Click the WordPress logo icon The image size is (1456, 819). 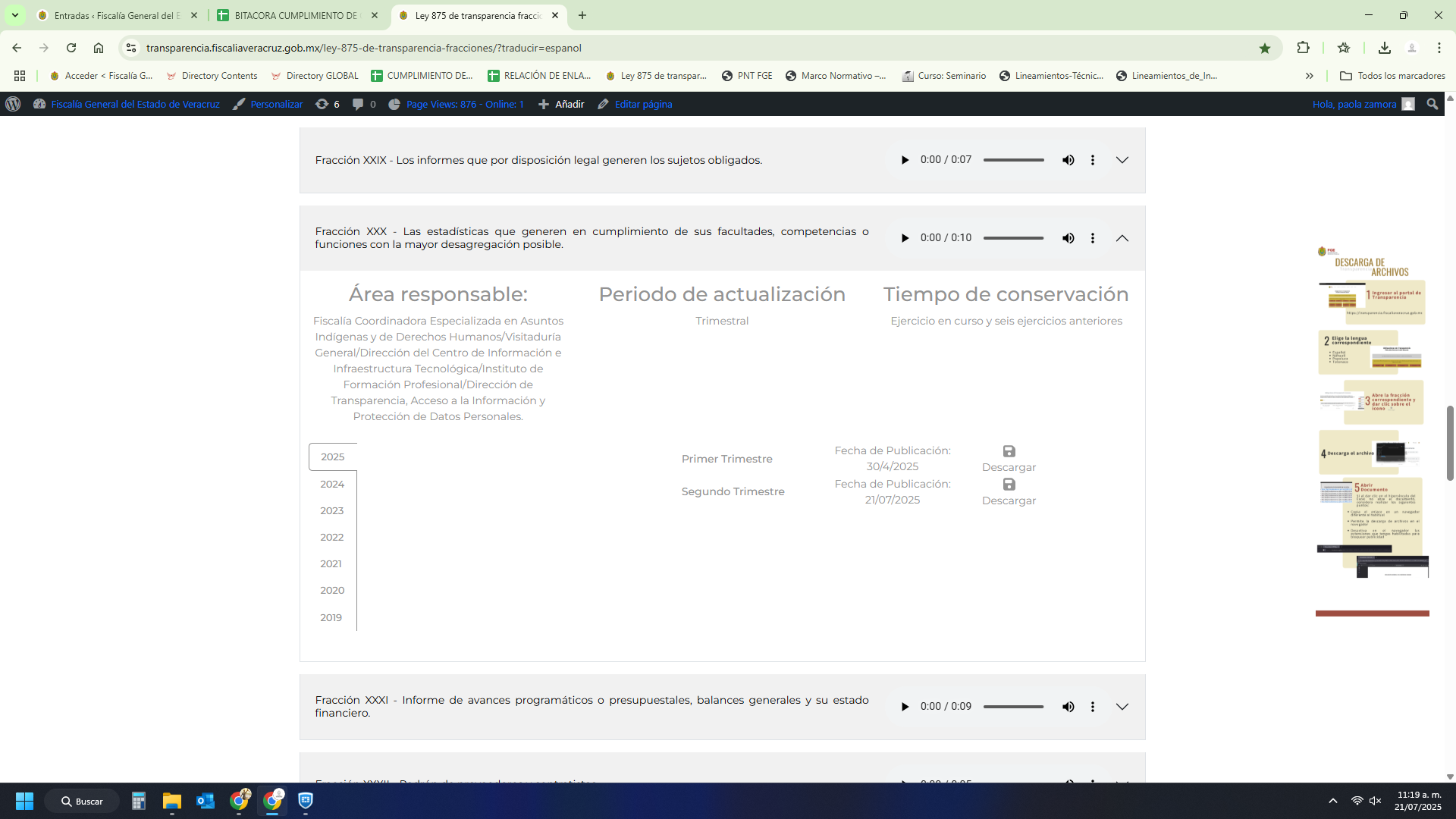tap(13, 105)
